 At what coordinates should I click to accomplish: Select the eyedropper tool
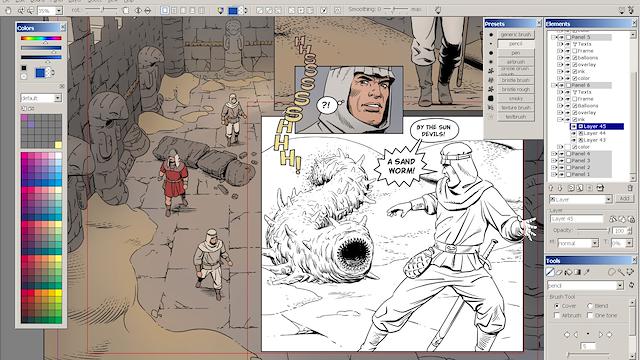[587, 272]
